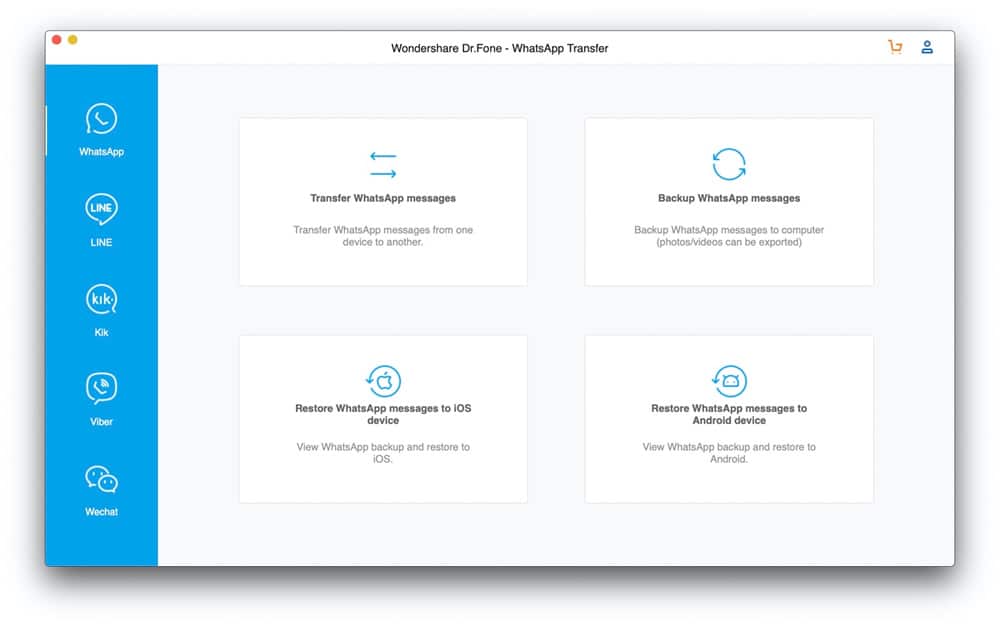Select the Kik chat icon
This screenshot has width=1000, height=626.
click(101, 299)
